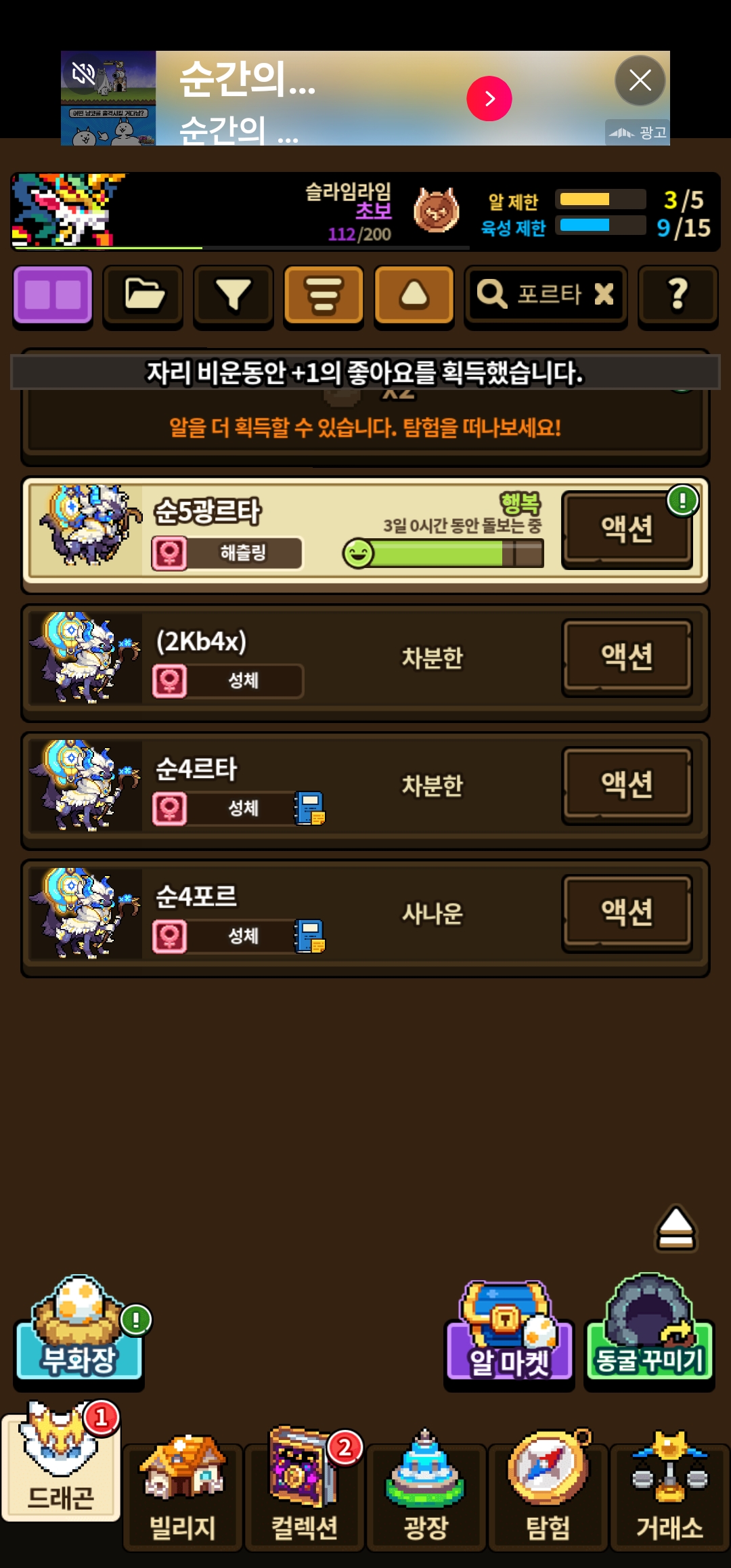
Task: Toggle the sort order lines button
Action: click(324, 296)
